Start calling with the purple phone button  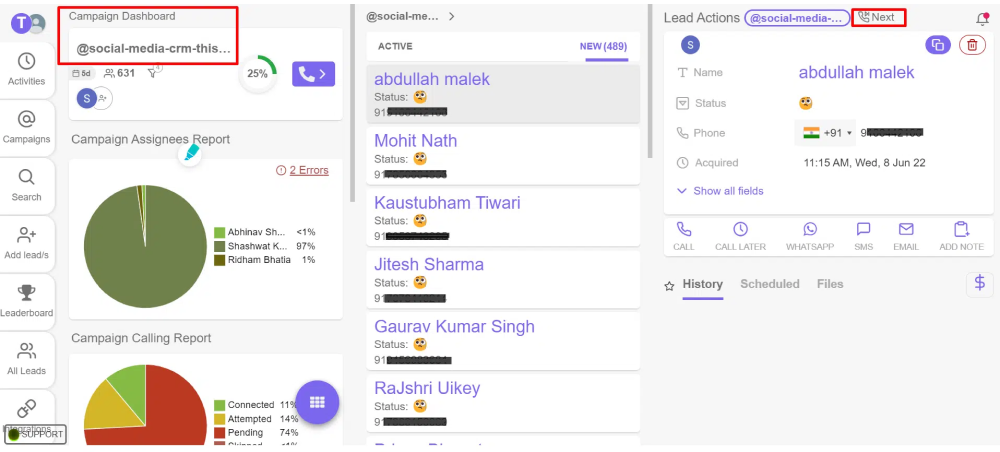313,74
